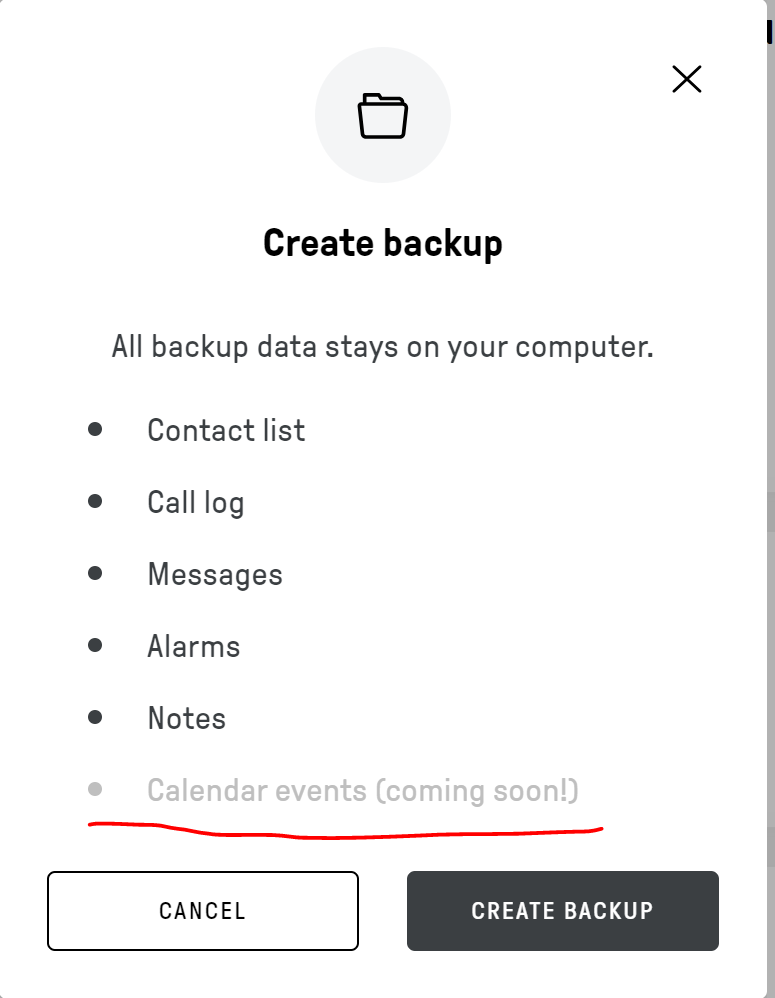Click the Messages list item

215,575
